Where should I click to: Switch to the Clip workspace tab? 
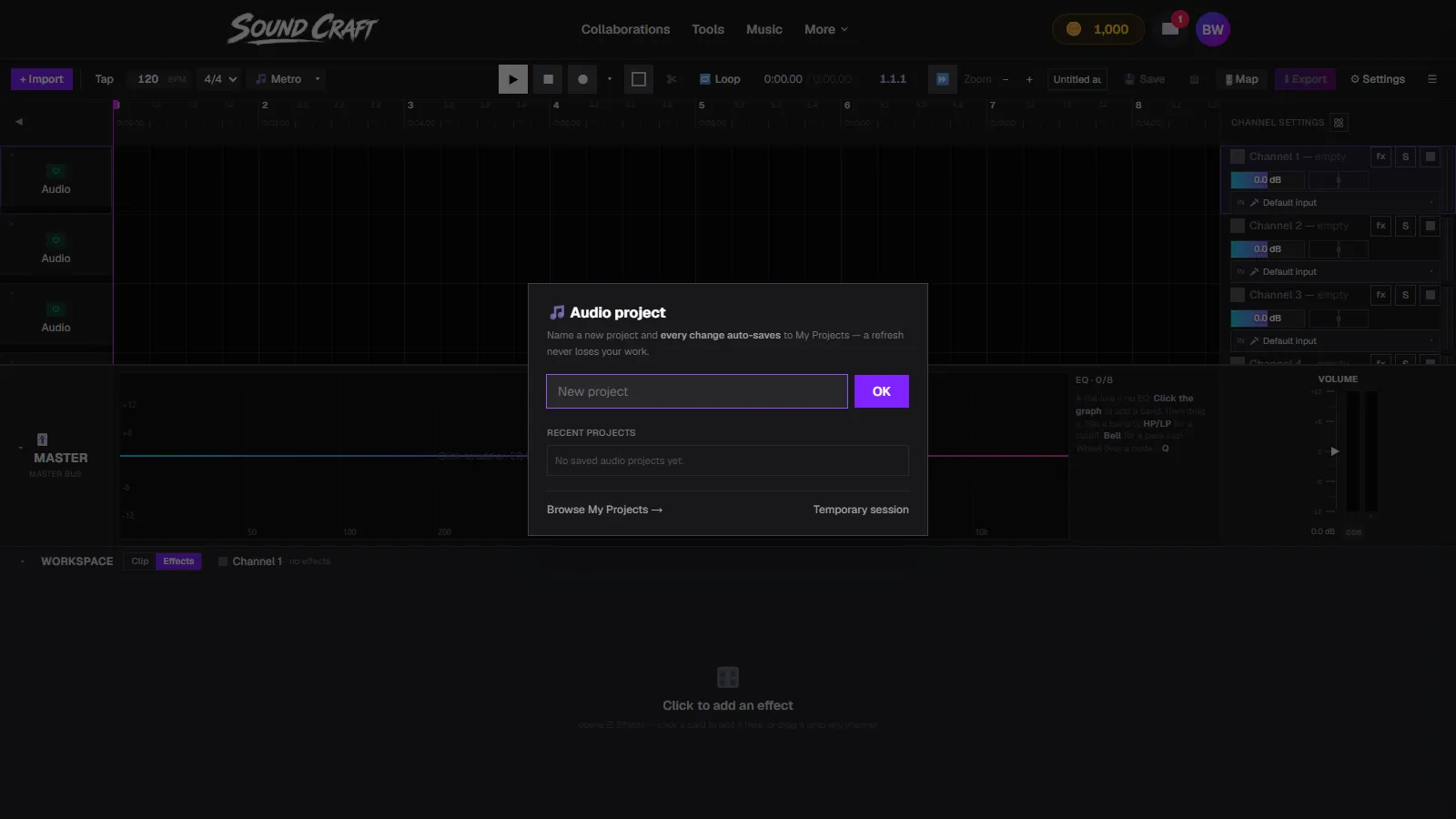(x=140, y=561)
